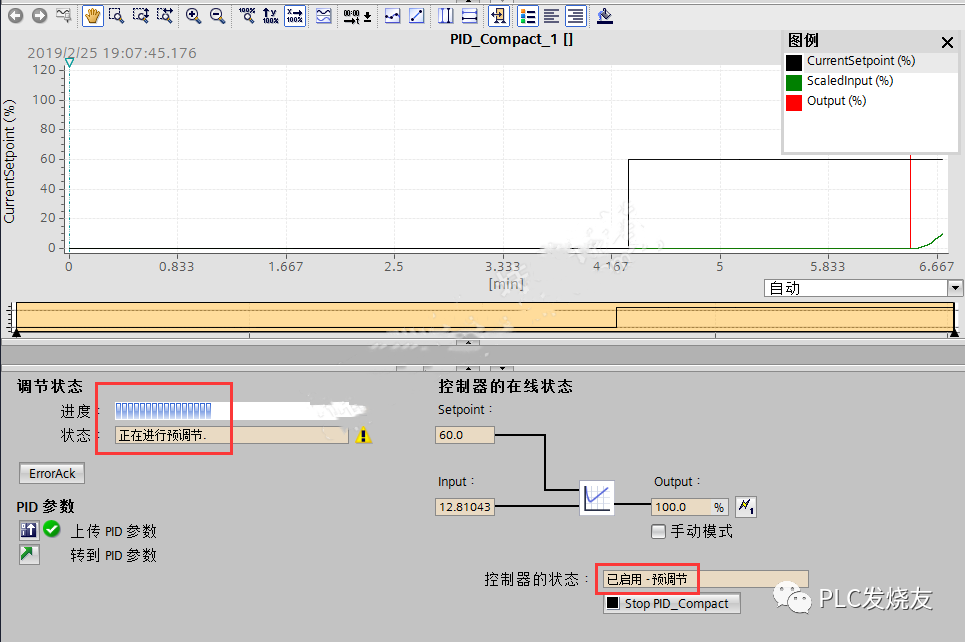Show the horizontal measurement cursors

pyautogui.click(x=470, y=15)
